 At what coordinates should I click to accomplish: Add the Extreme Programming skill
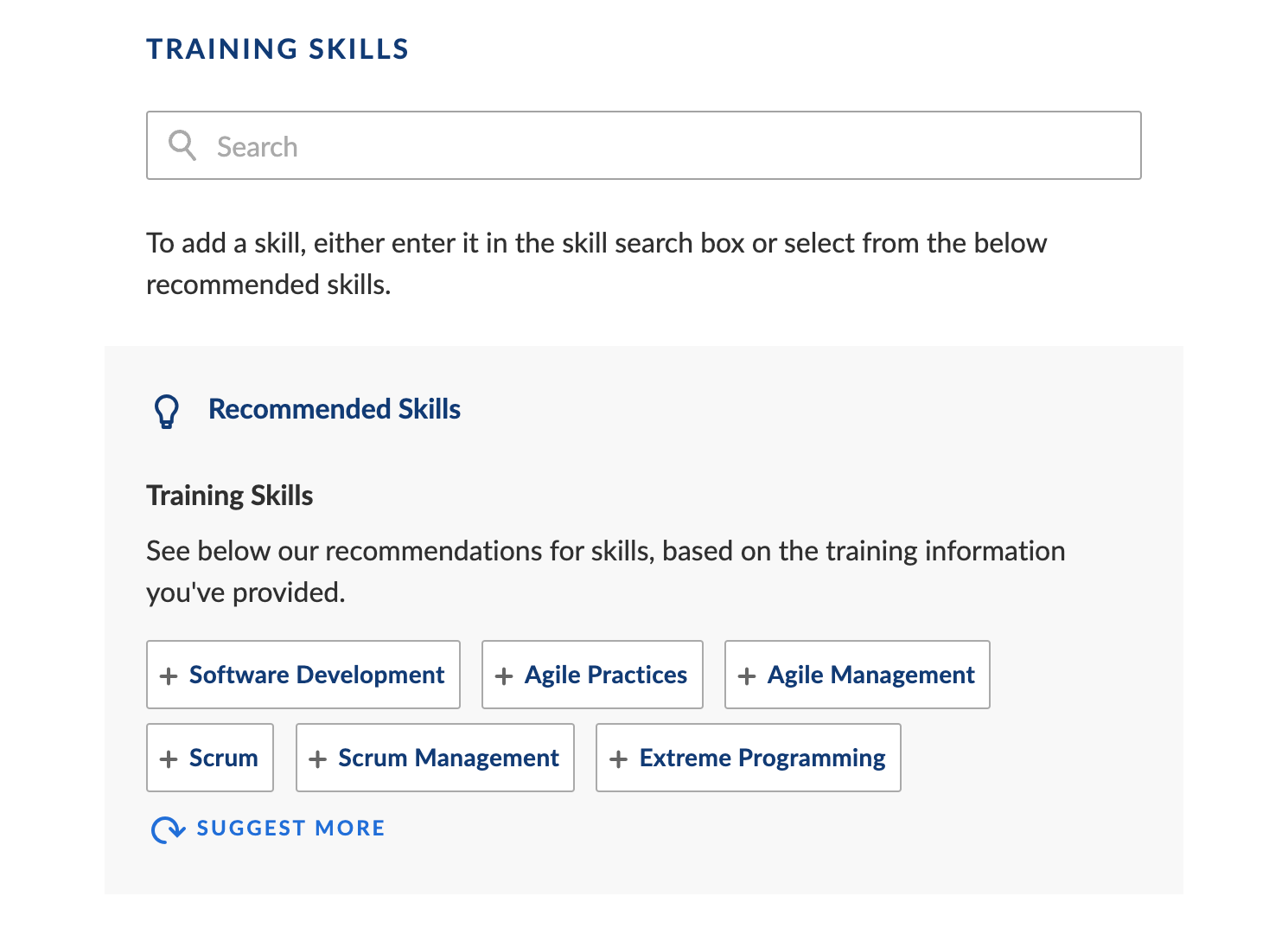[x=749, y=758]
